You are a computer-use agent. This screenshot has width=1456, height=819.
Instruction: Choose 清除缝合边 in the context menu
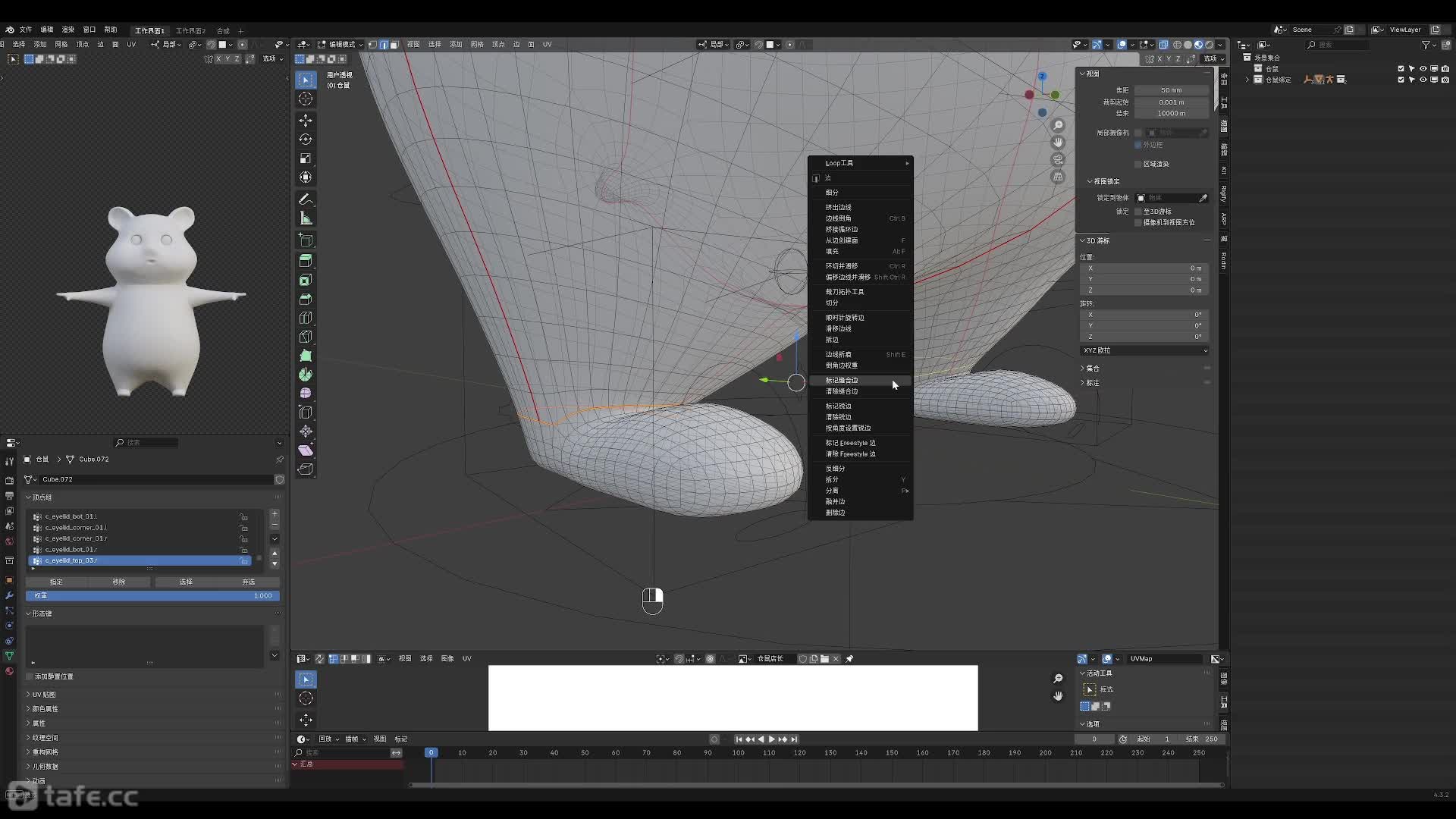point(842,391)
